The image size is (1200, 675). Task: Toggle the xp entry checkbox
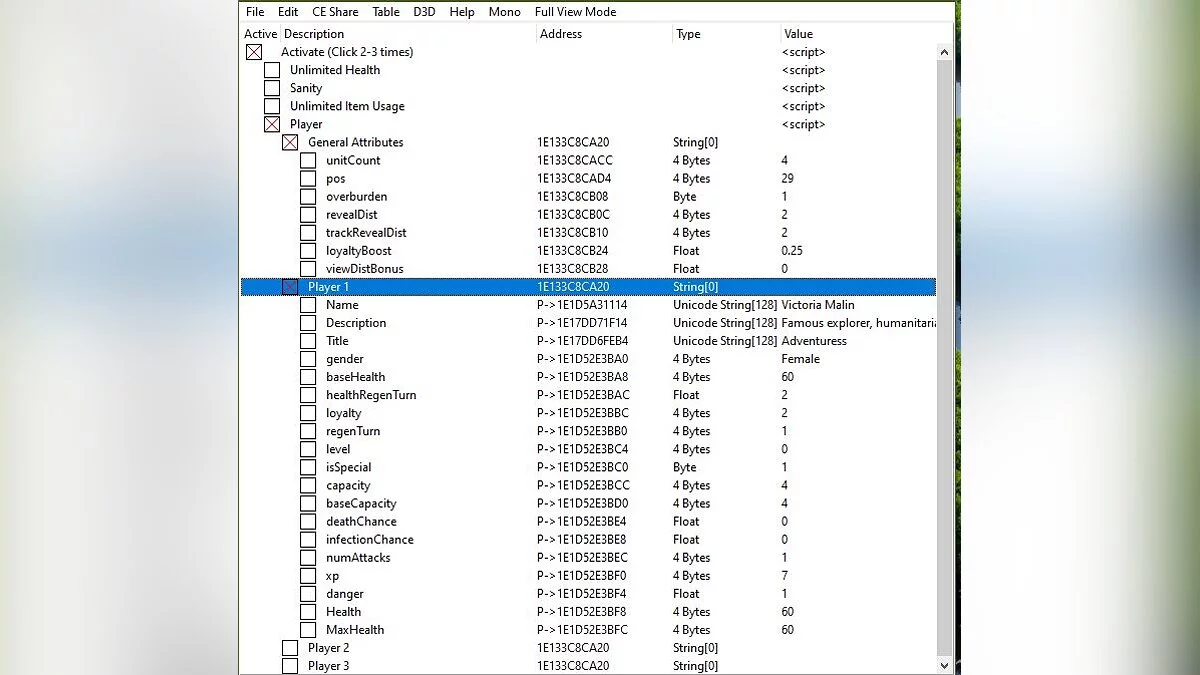[308, 576]
